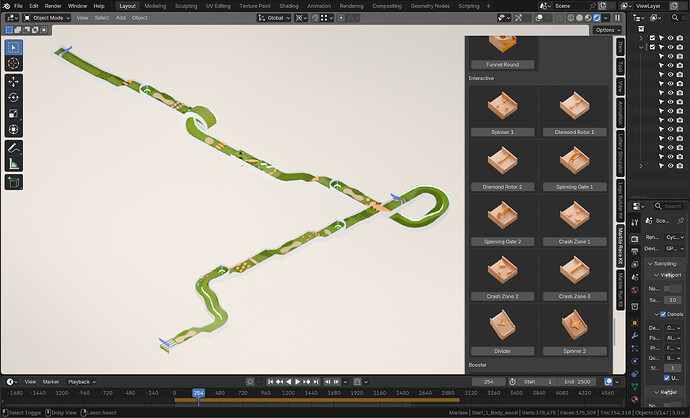This screenshot has height=418, width=690.
Task: Disable rendering for first collection camera icon
Action: coord(680,38)
